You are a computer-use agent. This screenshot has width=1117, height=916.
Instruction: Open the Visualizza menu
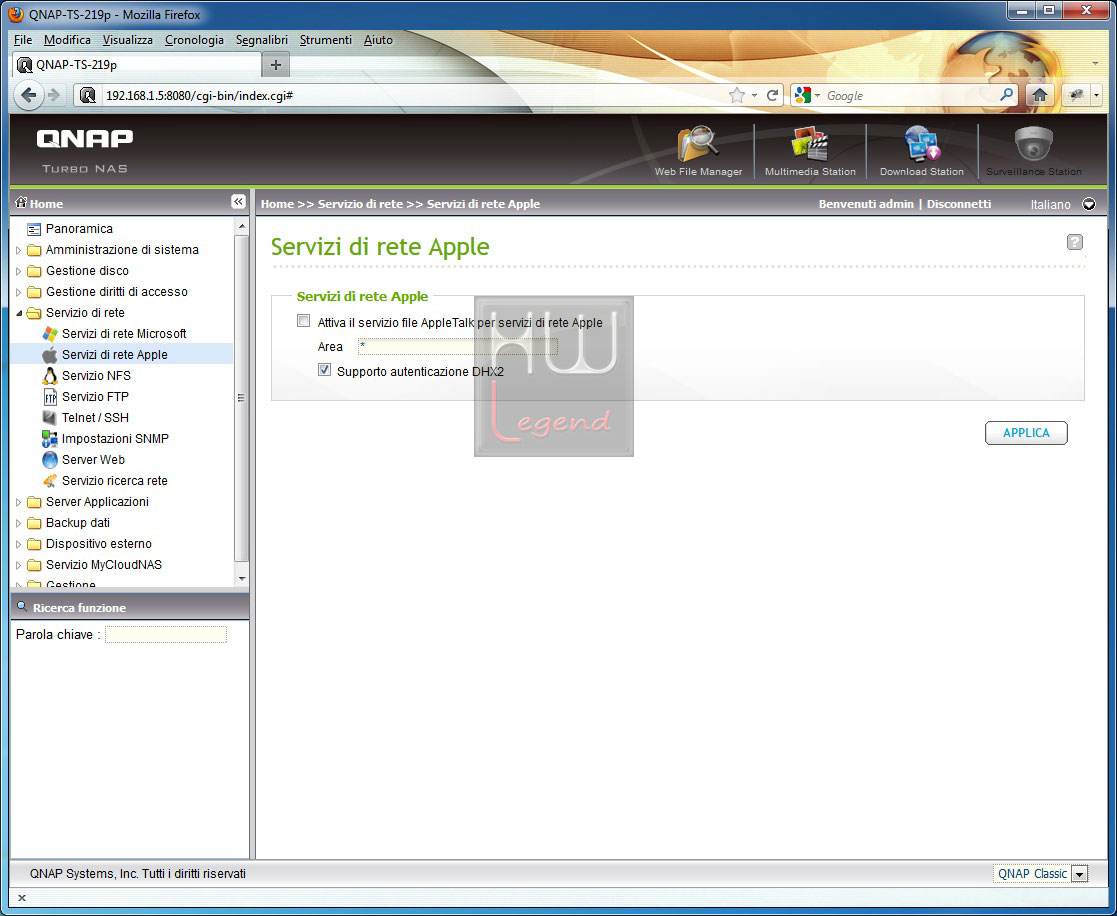click(128, 40)
